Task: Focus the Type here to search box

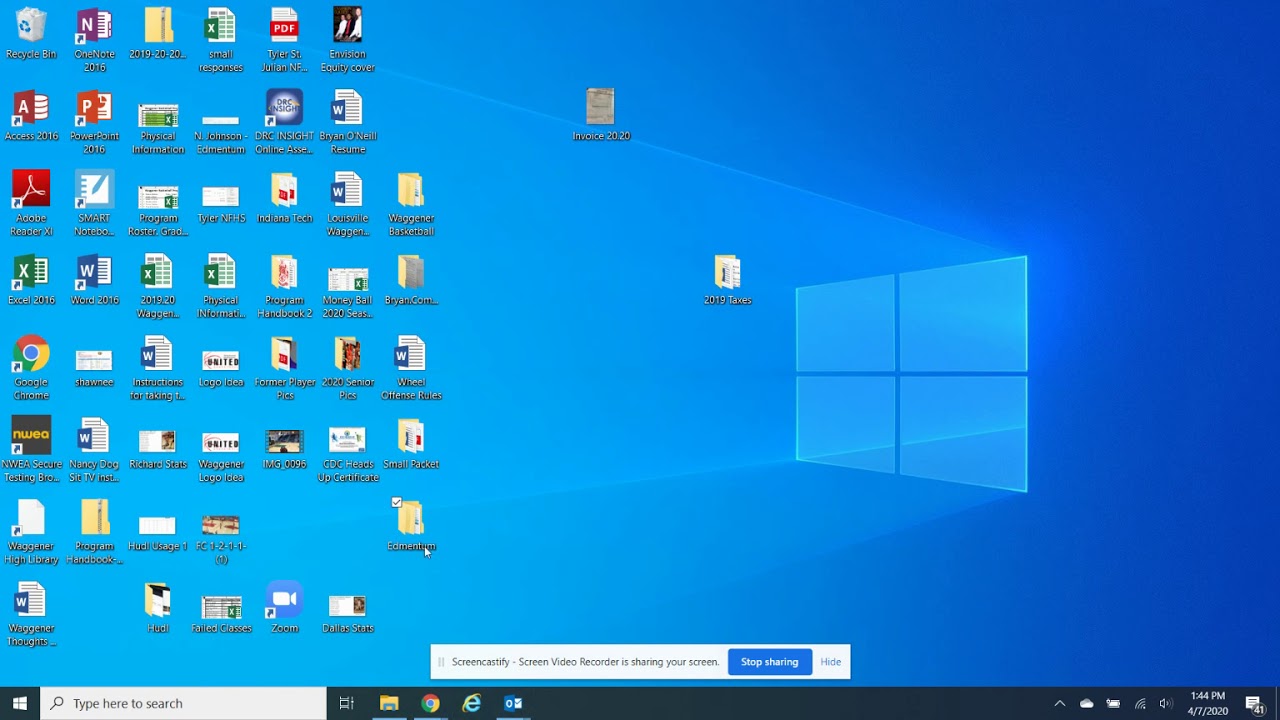Action: (x=183, y=703)
